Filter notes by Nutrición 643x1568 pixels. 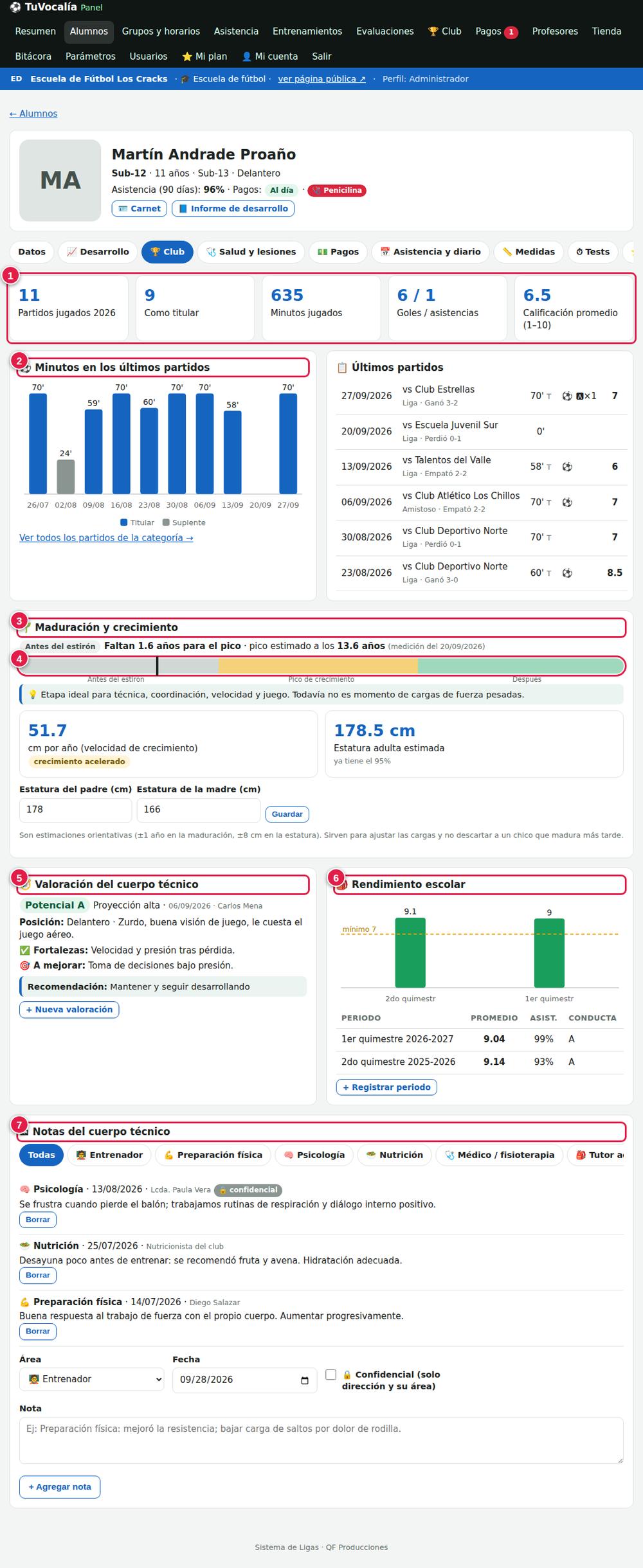(394, 1155)
